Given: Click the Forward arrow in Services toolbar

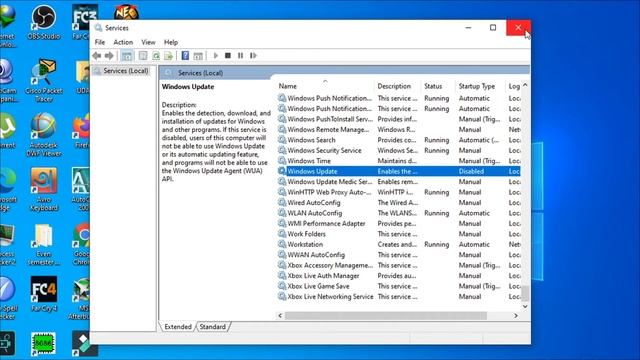Looking at the screenshot, I should 109,56.
